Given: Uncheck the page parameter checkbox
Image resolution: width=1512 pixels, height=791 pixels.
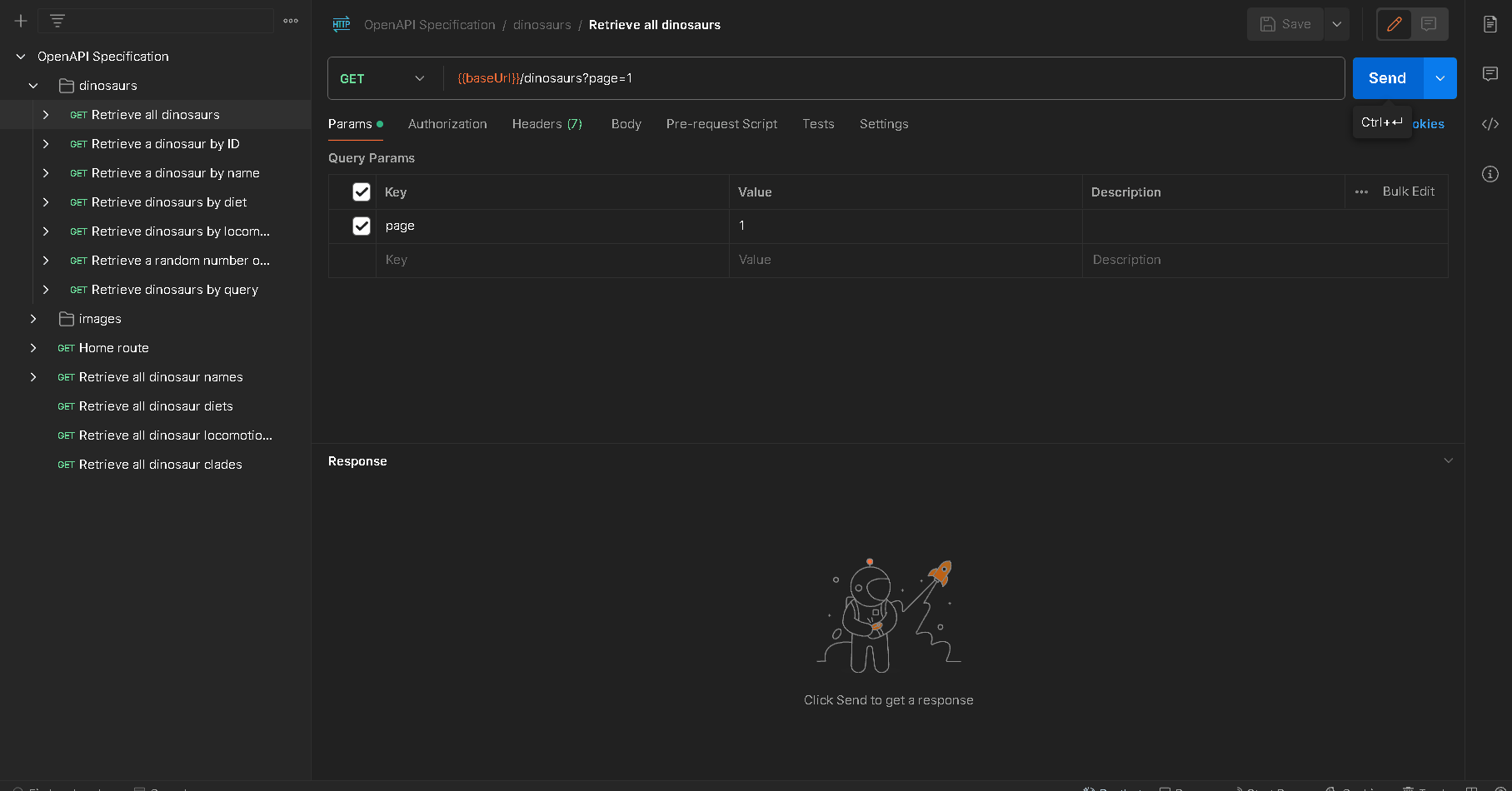Looking at the screenshot, I should pos(362,226).
